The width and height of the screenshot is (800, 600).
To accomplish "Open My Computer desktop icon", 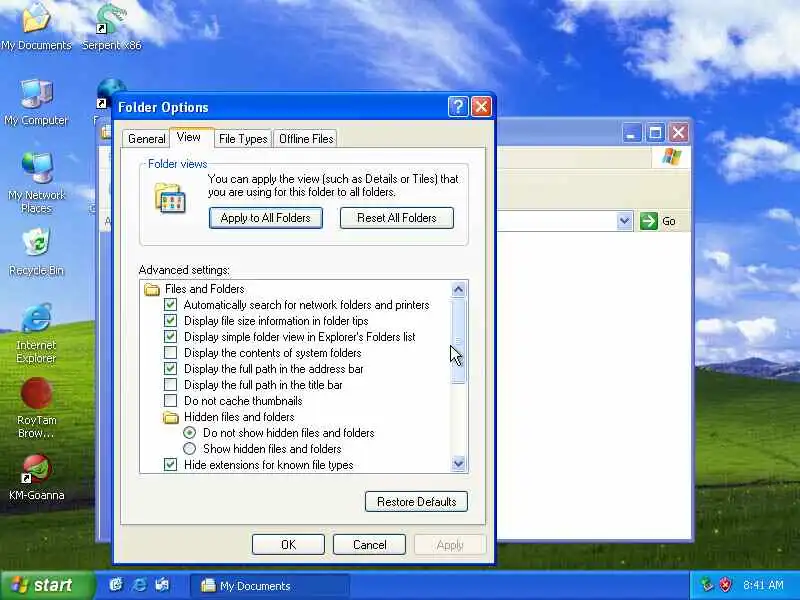I will point(36,102).
